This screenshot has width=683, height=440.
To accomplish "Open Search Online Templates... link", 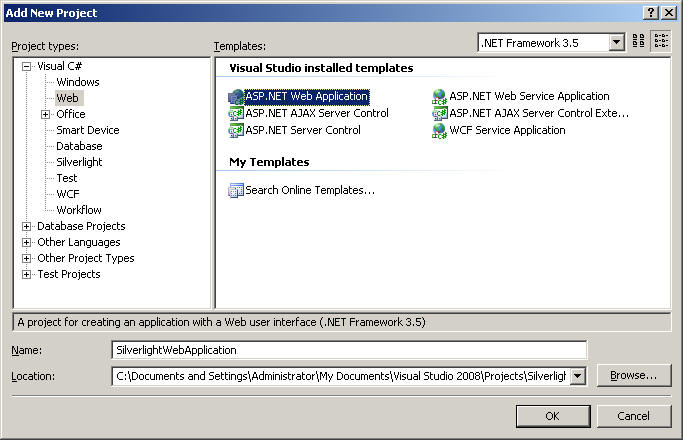I will click(310, 190).
